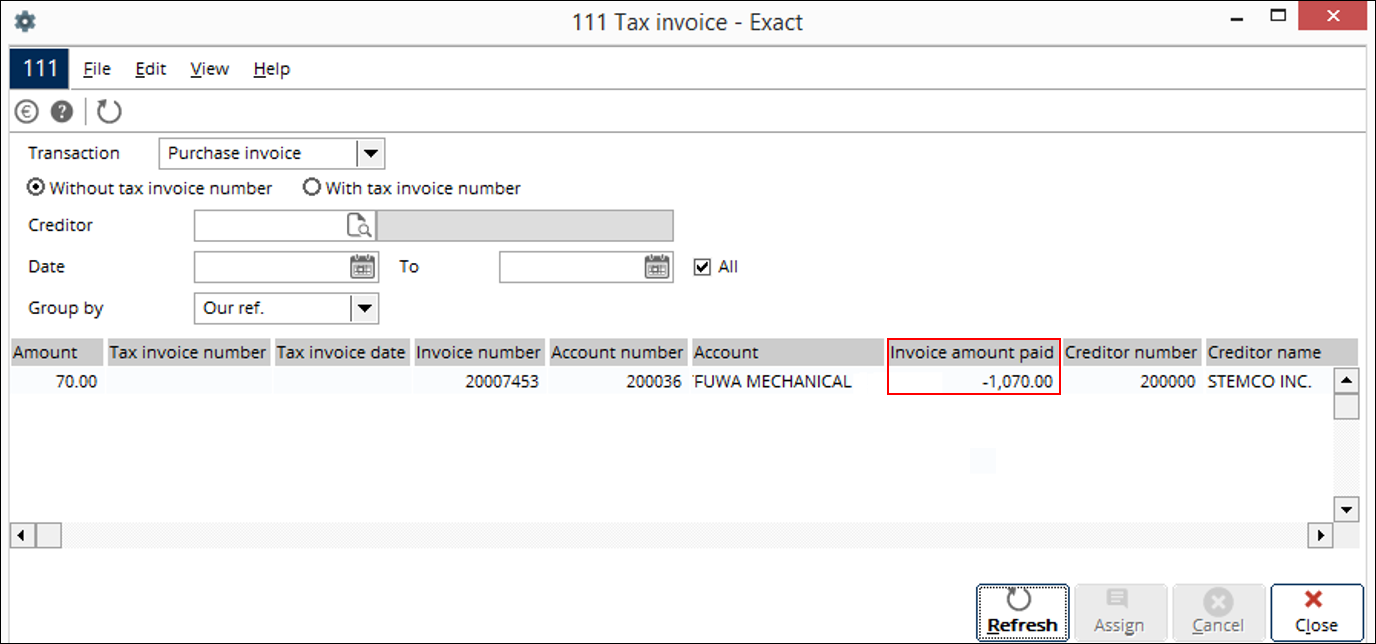
Task: Click horizontal scrollbar right arrow
Action: [x=1322, y=536]
